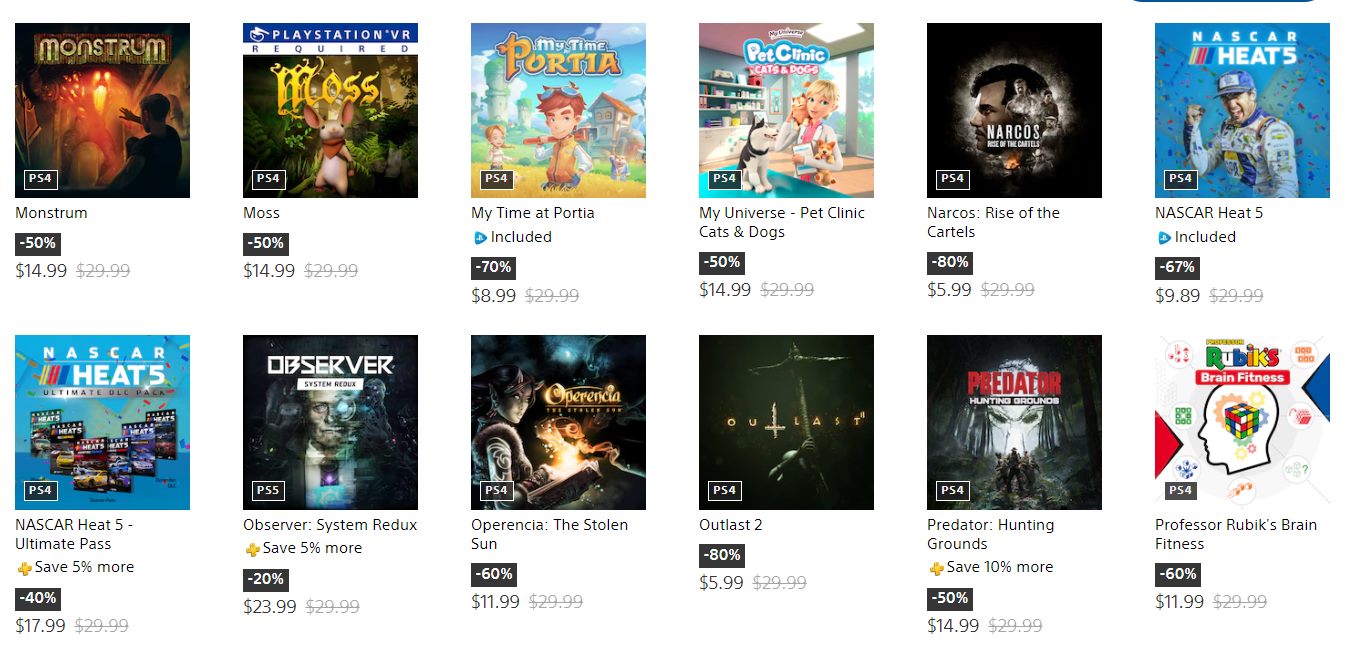This screenshot has height=645, width=1355.
Task: Click the PS Now Included icon for NASCAR Heat 5
Action: click(1164, 238)
